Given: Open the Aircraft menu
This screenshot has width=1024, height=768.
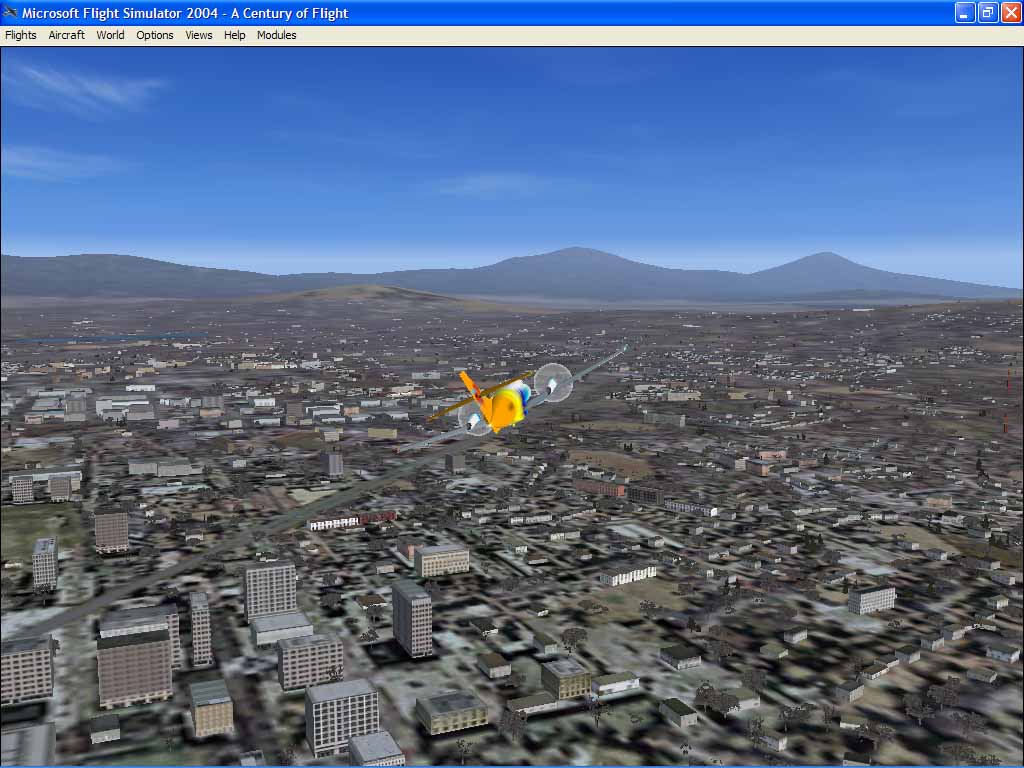Looking at the screenshot, I should coord(67,35).
